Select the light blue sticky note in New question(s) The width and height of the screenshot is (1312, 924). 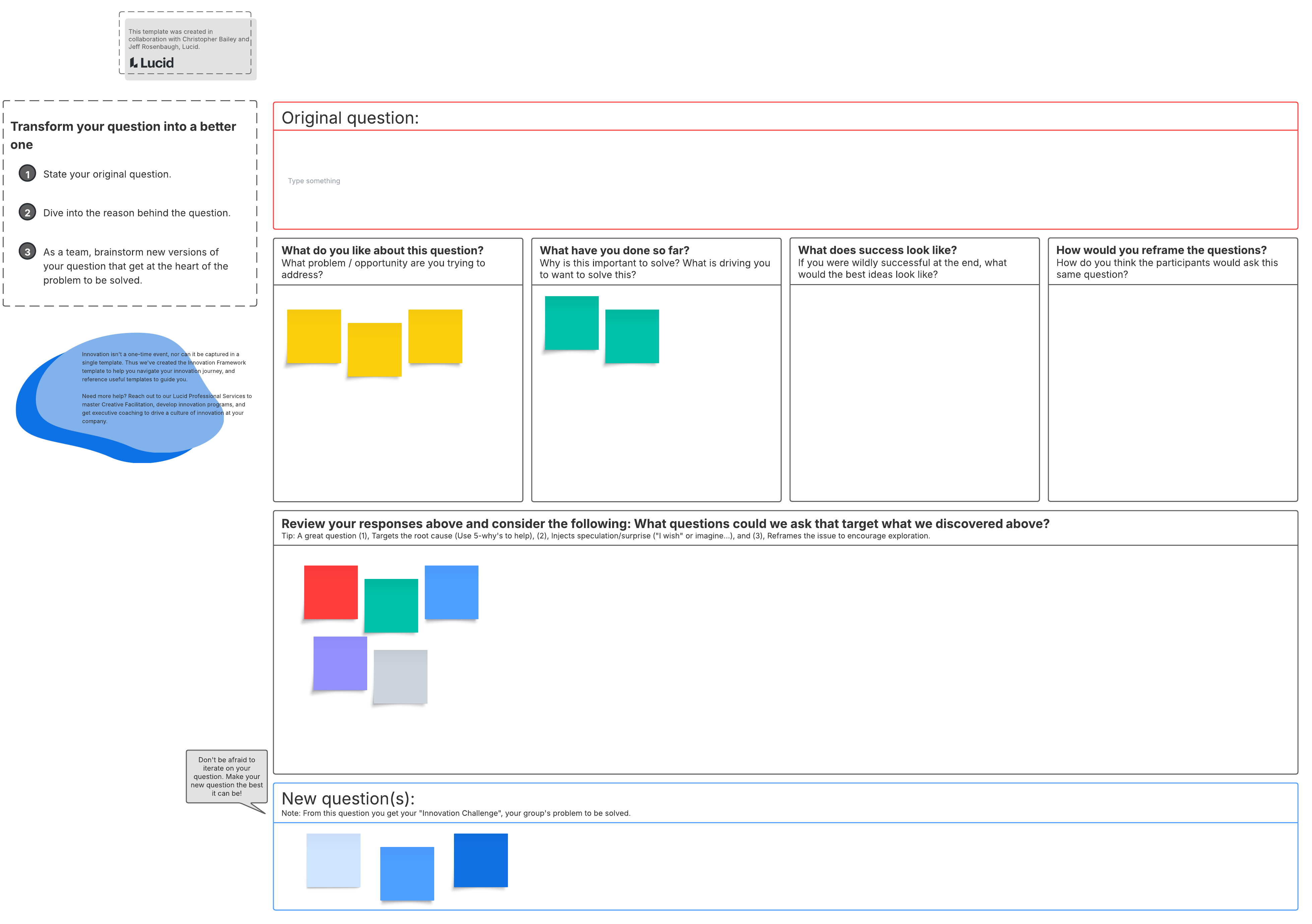[x=333, y=860]
